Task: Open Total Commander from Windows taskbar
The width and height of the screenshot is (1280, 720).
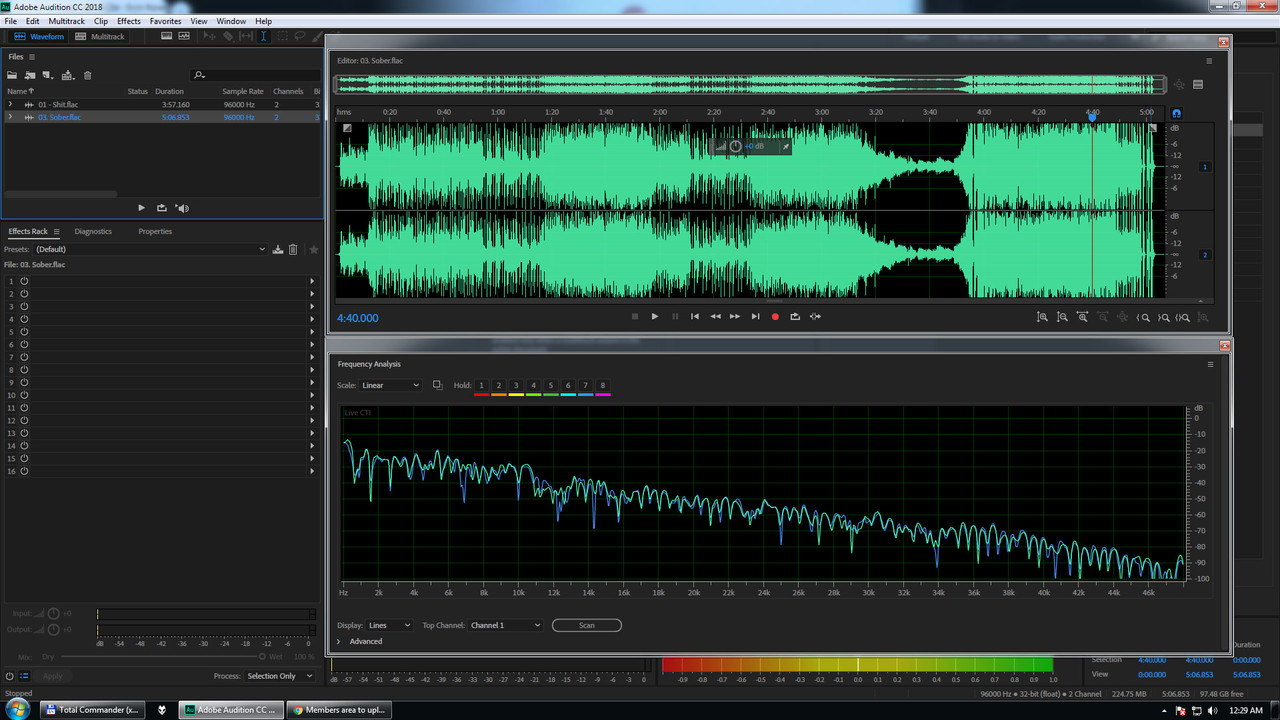Action: tap(92, 710)
